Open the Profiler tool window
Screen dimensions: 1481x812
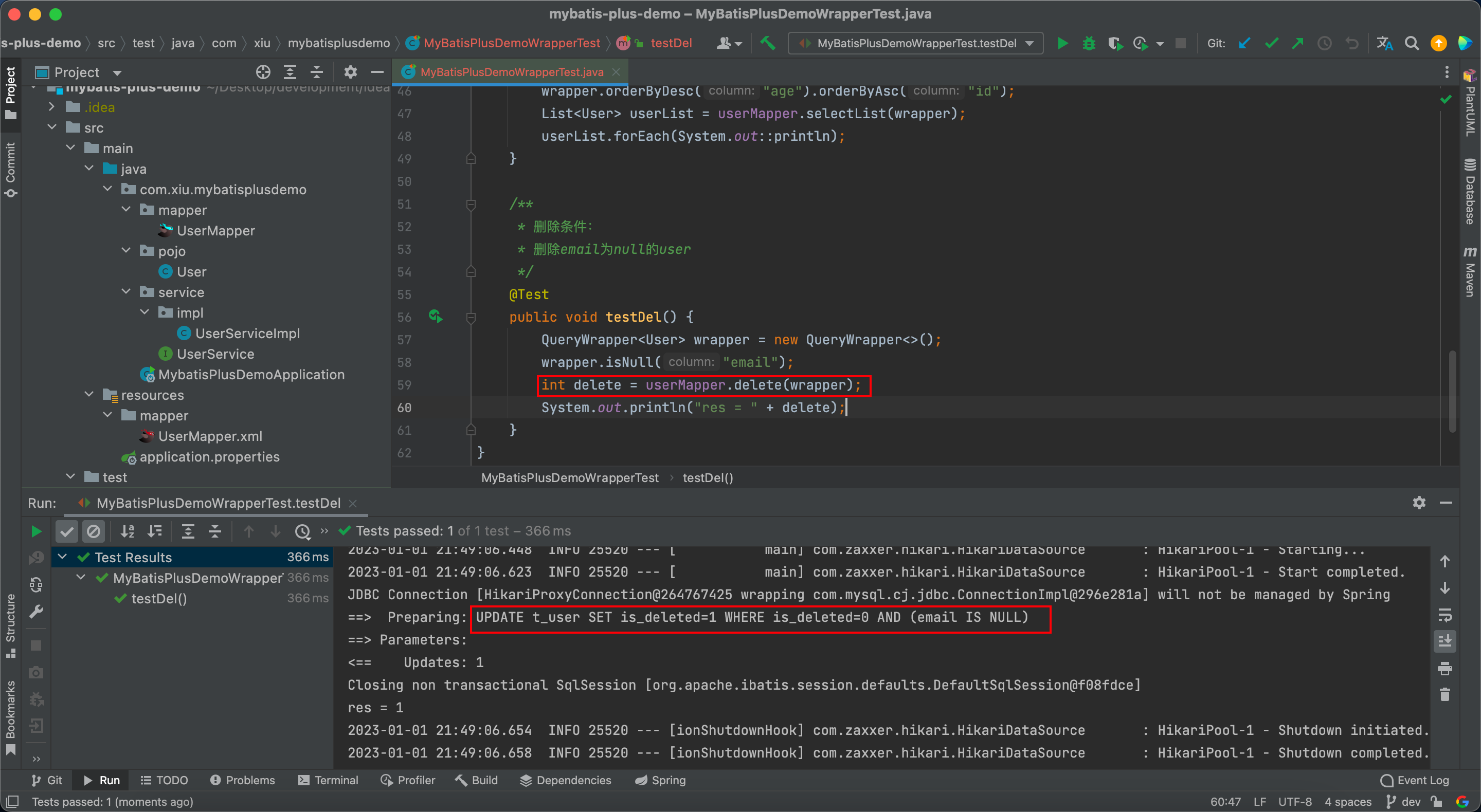click(x=408, y=780)
